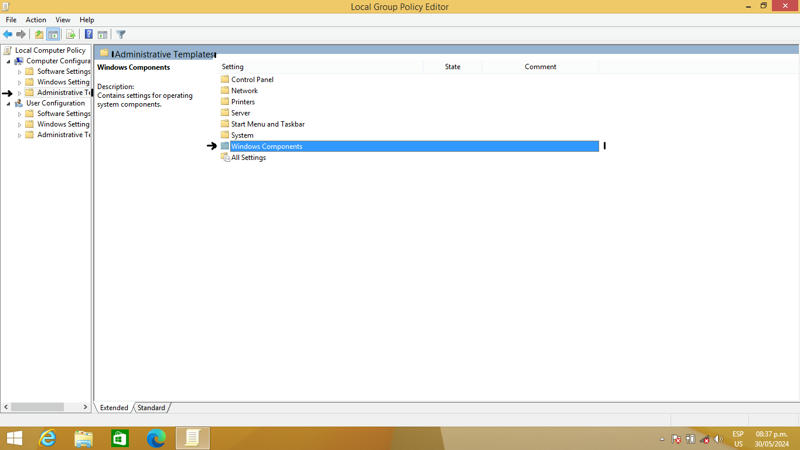Click the Forward arrow toolbar icon
The height and width of the screenshot is (450, 800).
(21, 34)
